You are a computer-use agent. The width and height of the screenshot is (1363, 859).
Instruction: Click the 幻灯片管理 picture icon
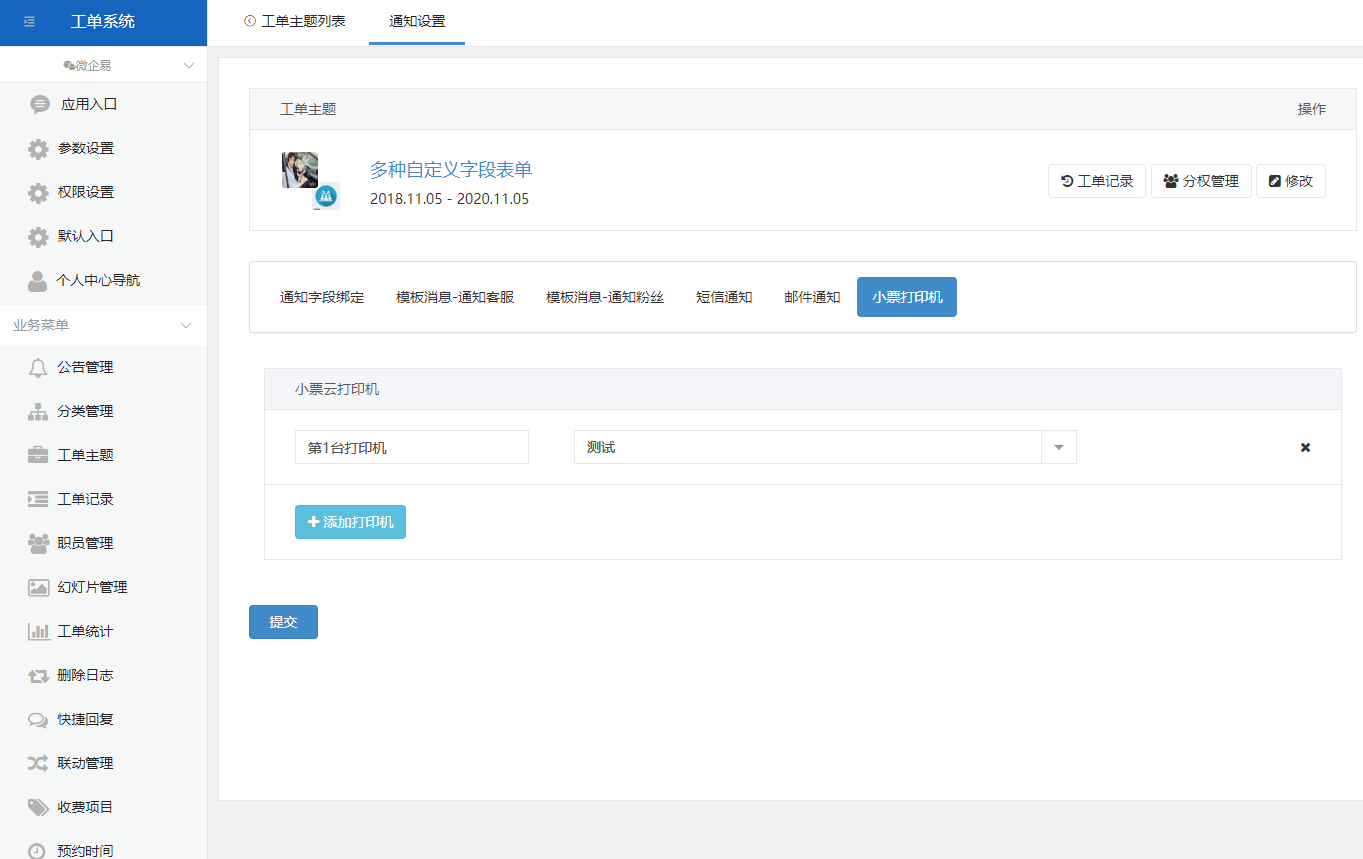coord(38,587)
